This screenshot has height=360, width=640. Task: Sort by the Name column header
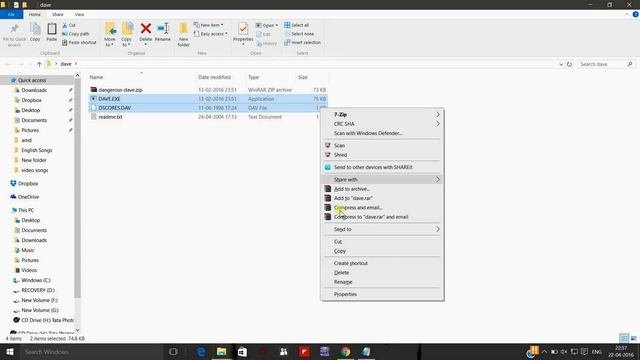tap(141, 77)
